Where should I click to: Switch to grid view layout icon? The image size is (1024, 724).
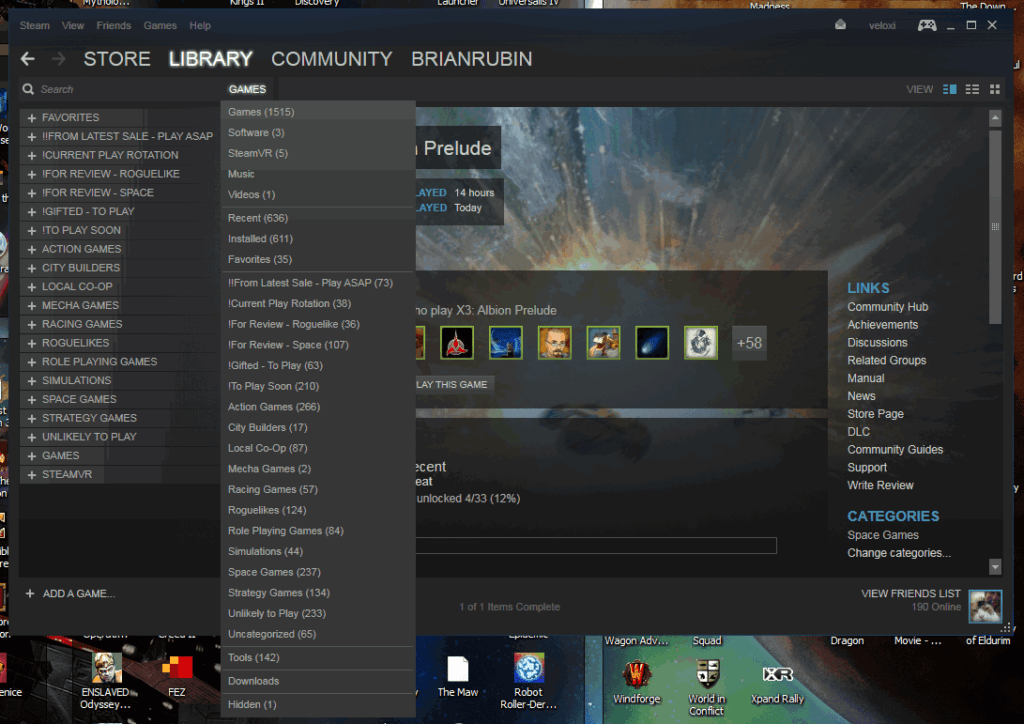(994, 89)
